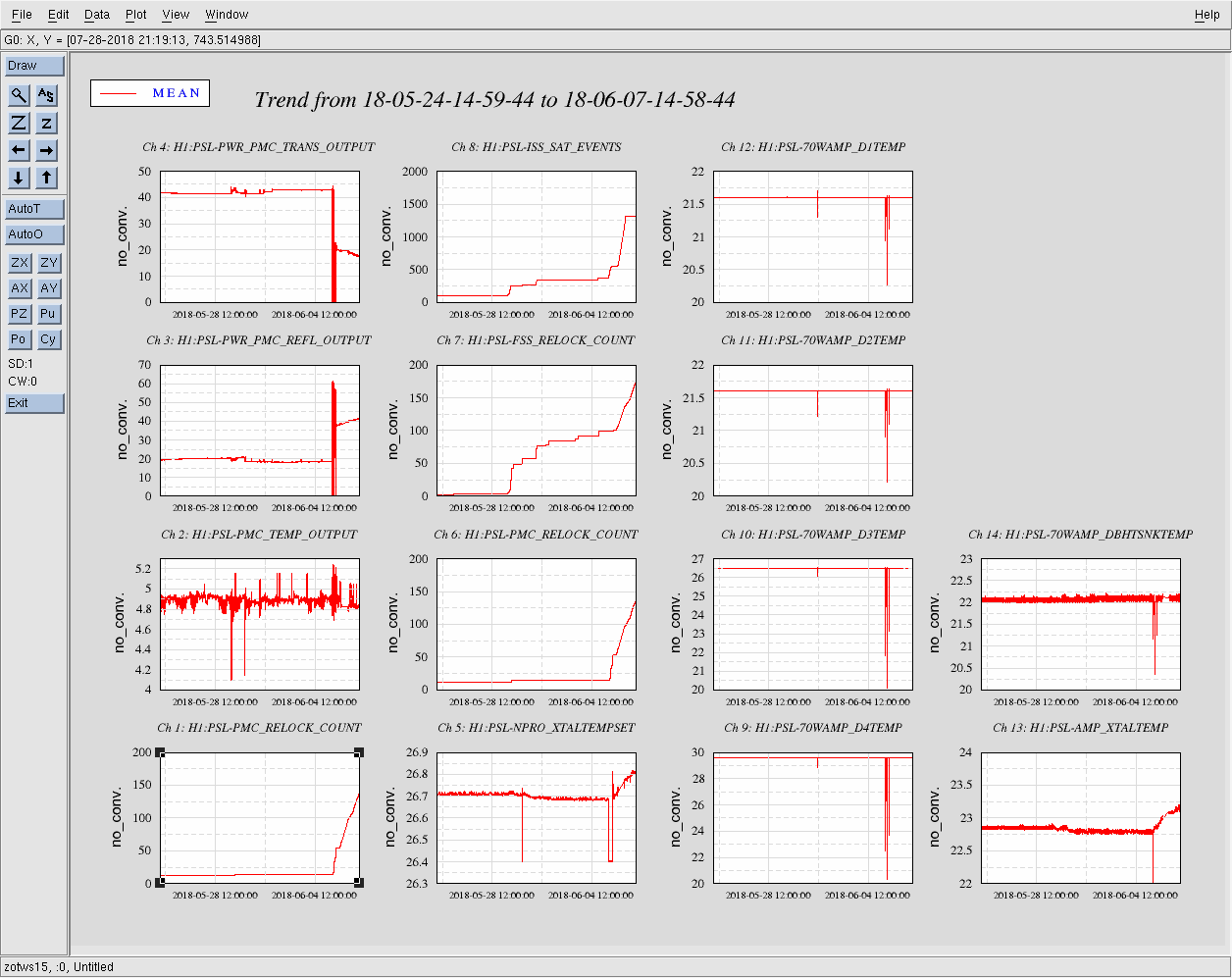Click the autoscale 'AS' icon
1232x978 pixels.
coord(47,95)
